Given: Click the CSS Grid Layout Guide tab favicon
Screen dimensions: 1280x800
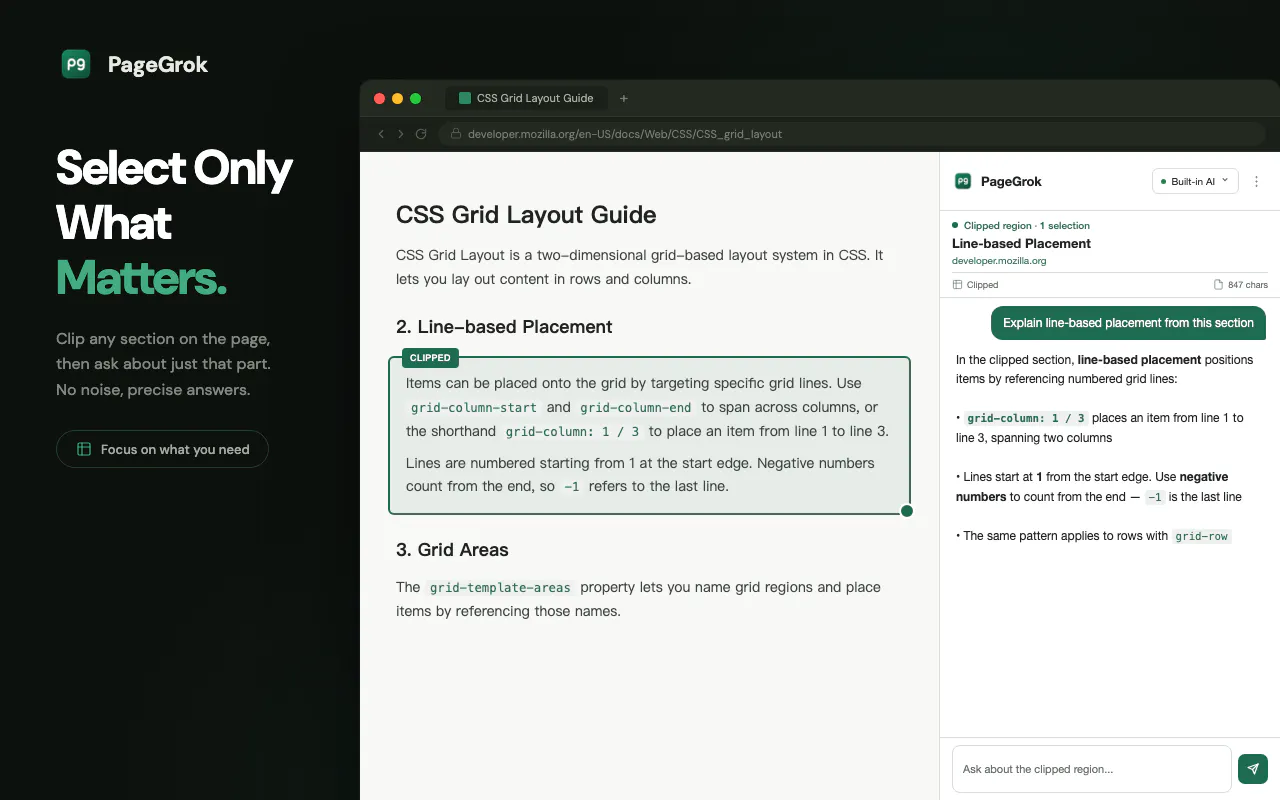Looking at the screenshot, I should point(464,98).
